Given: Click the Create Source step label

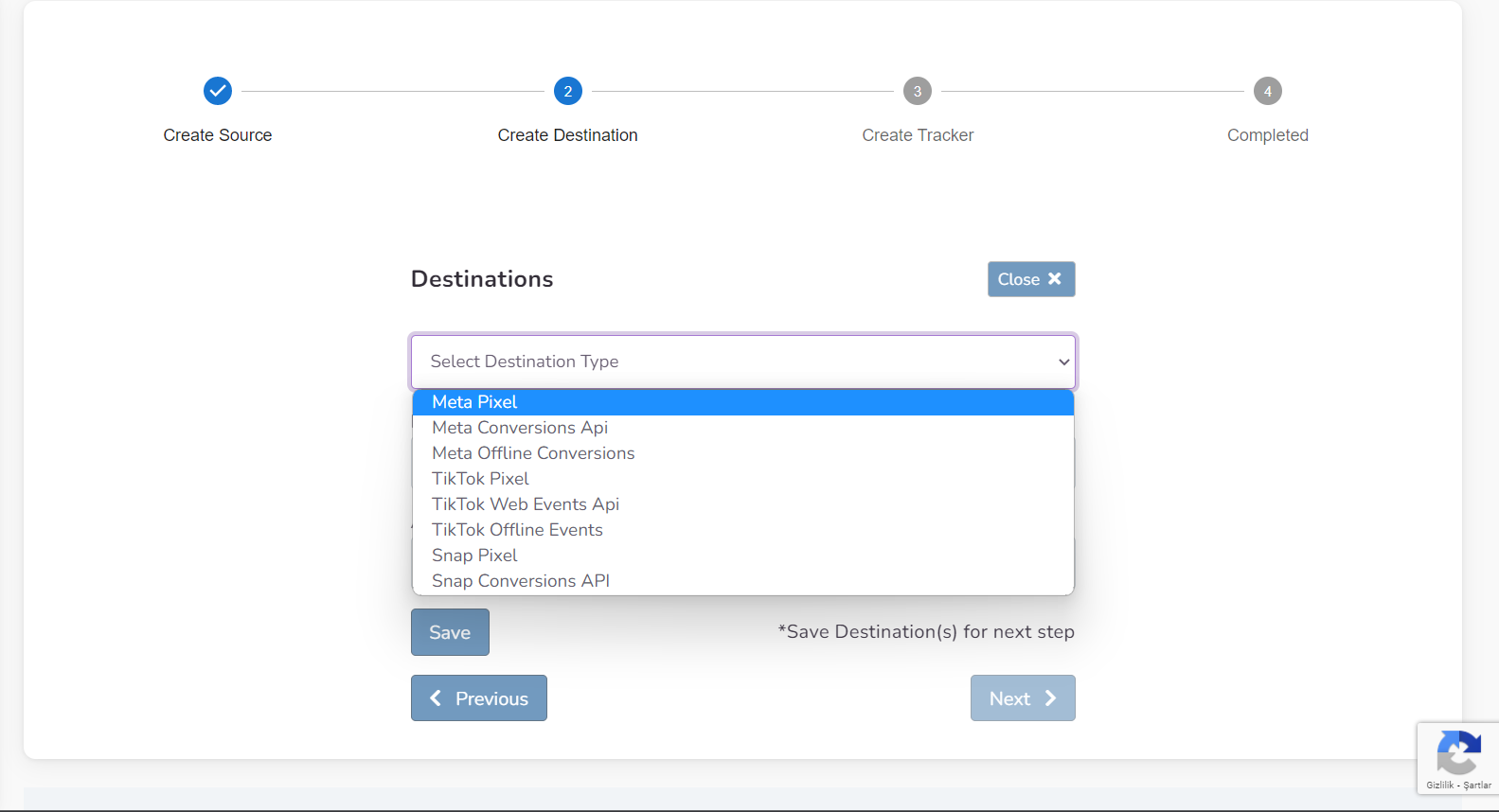Looking at the screenshot, I should coord(218,135).
